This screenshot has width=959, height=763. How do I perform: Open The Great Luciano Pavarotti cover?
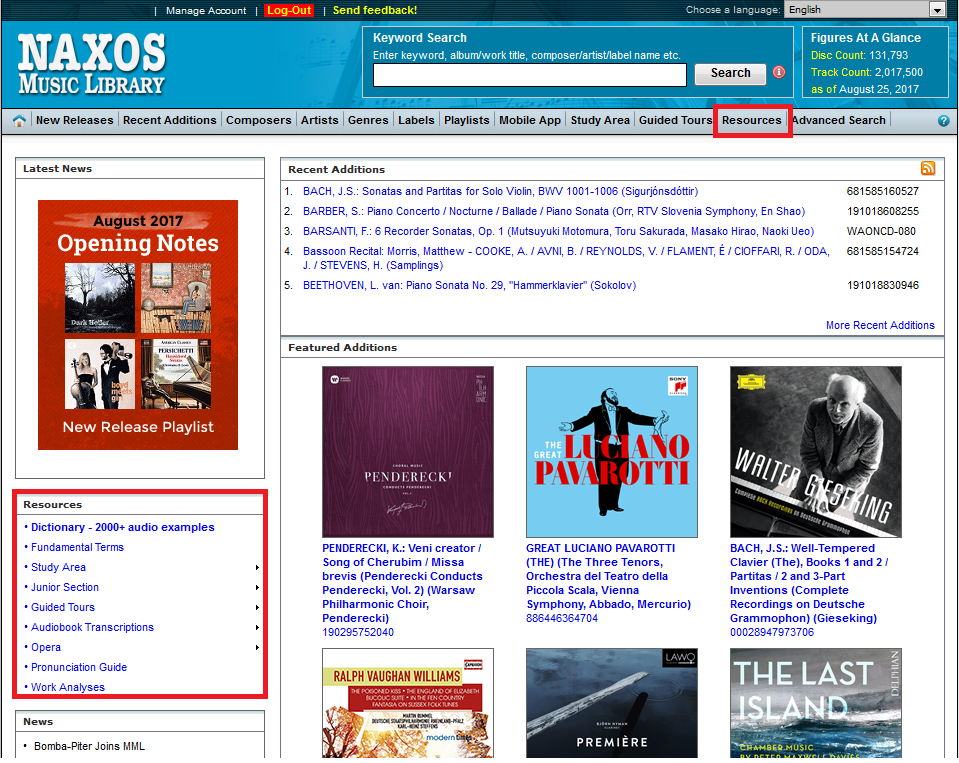612,452
